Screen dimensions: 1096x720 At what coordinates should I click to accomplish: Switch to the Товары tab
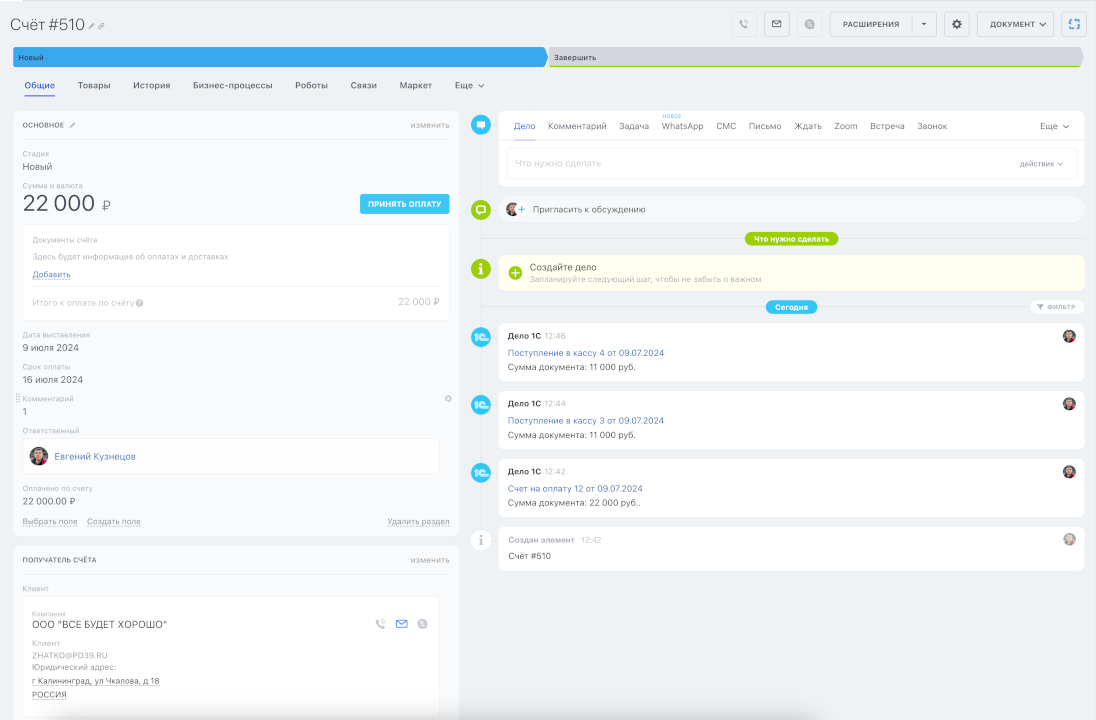(x=94, y=86)
